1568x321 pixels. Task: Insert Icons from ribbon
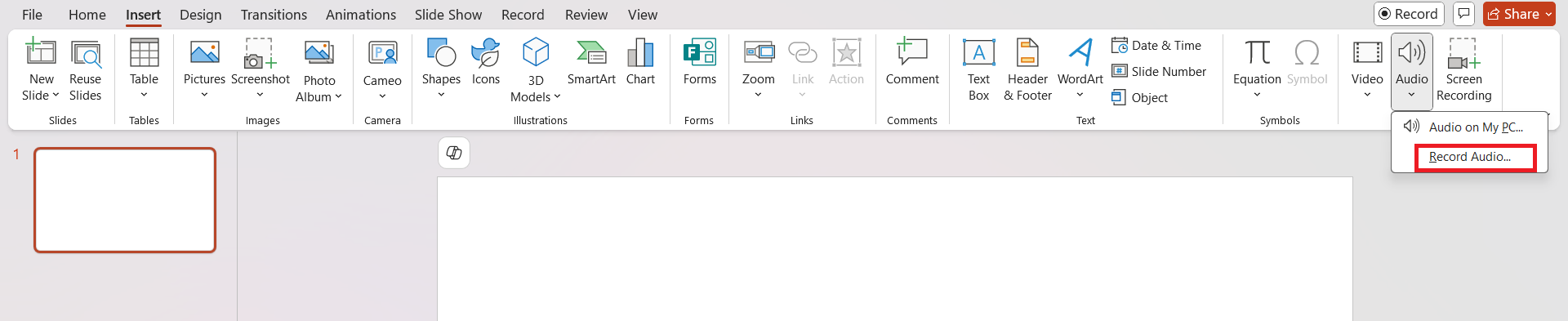[x=486, y=62]
